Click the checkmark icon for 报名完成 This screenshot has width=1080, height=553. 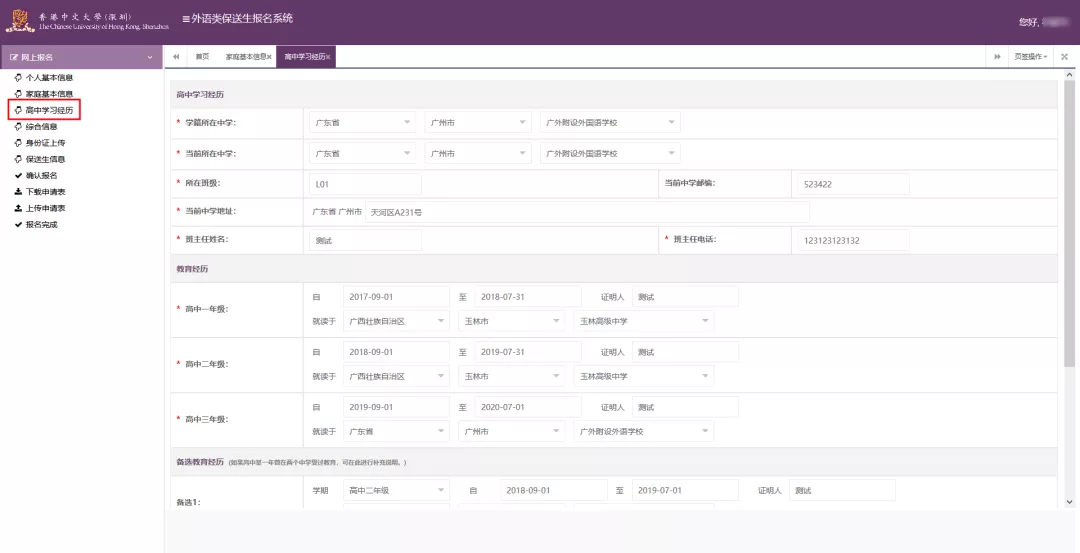tap(19, 225)
